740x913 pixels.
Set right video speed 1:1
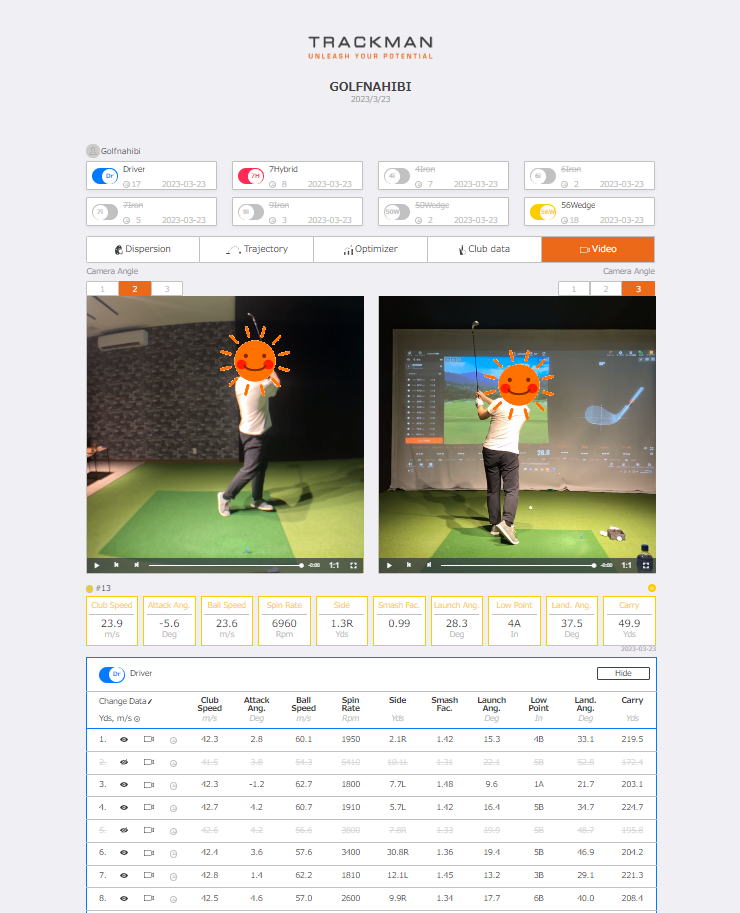pos(626,565)
